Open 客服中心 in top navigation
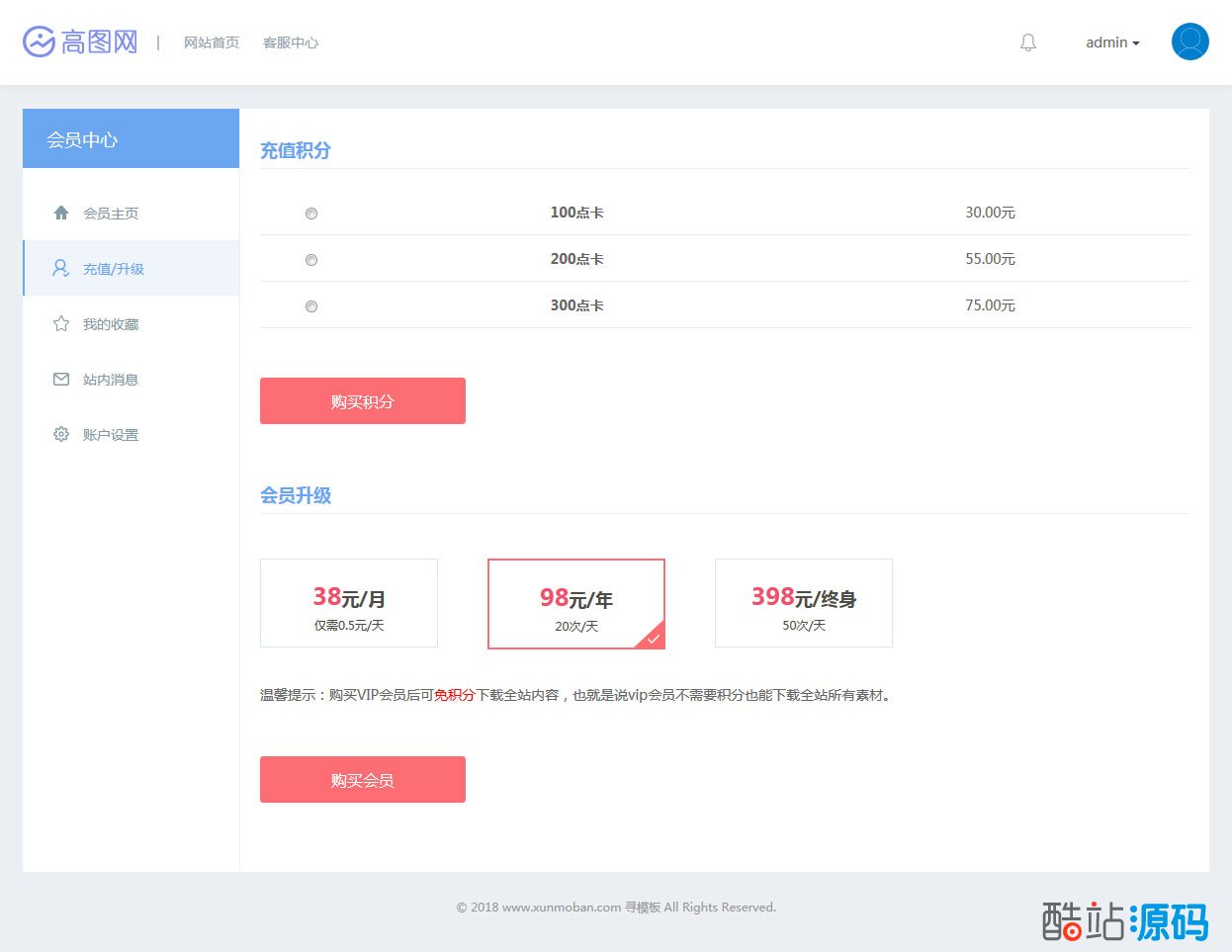 [291, 43]
